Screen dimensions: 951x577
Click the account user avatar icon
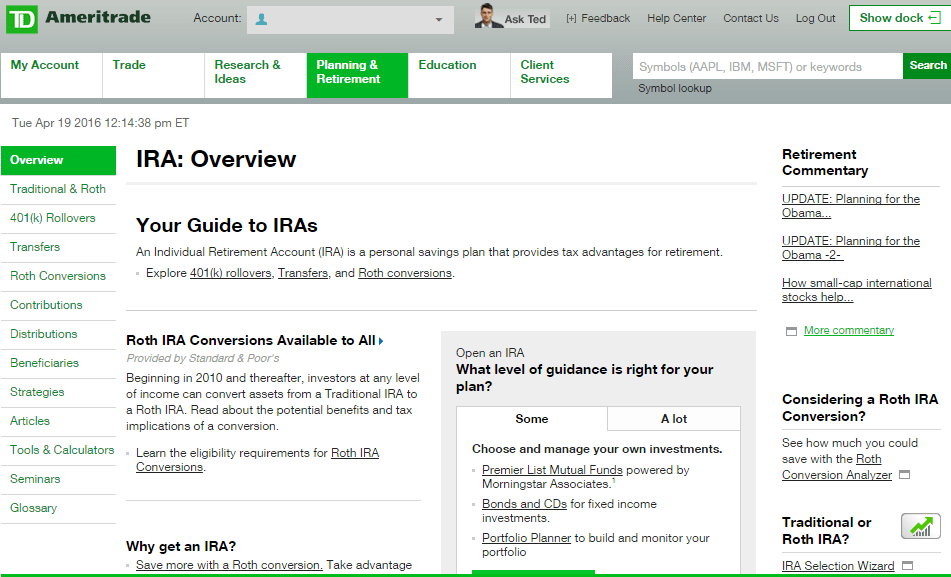pyautogui.click(x=261, y=19)
